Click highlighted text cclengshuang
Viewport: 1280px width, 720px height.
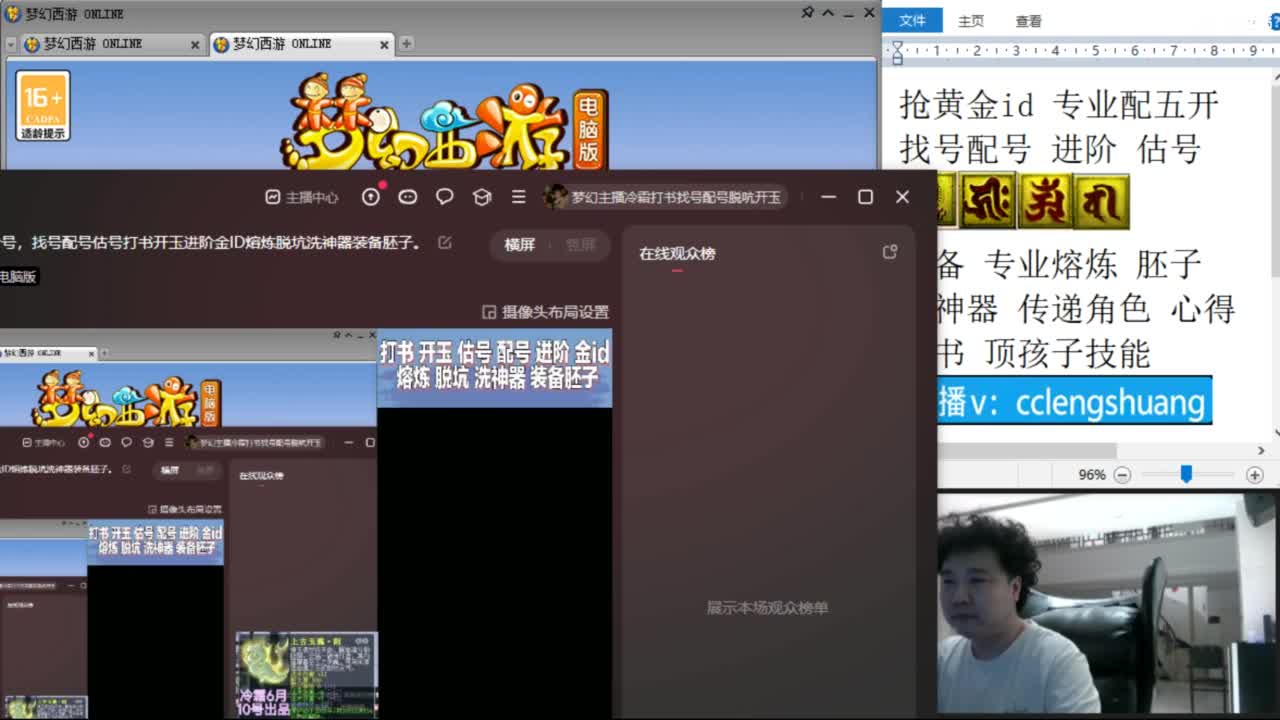[1110, 402]
